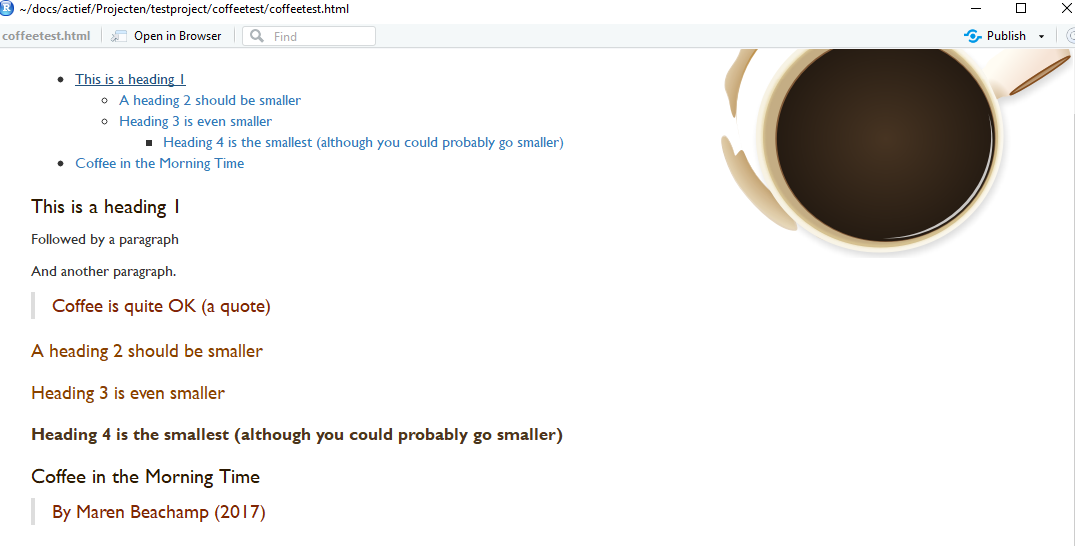Maximize the viewer window
The height and width of the screenshot is (546, 1075).
(1021, 8)
